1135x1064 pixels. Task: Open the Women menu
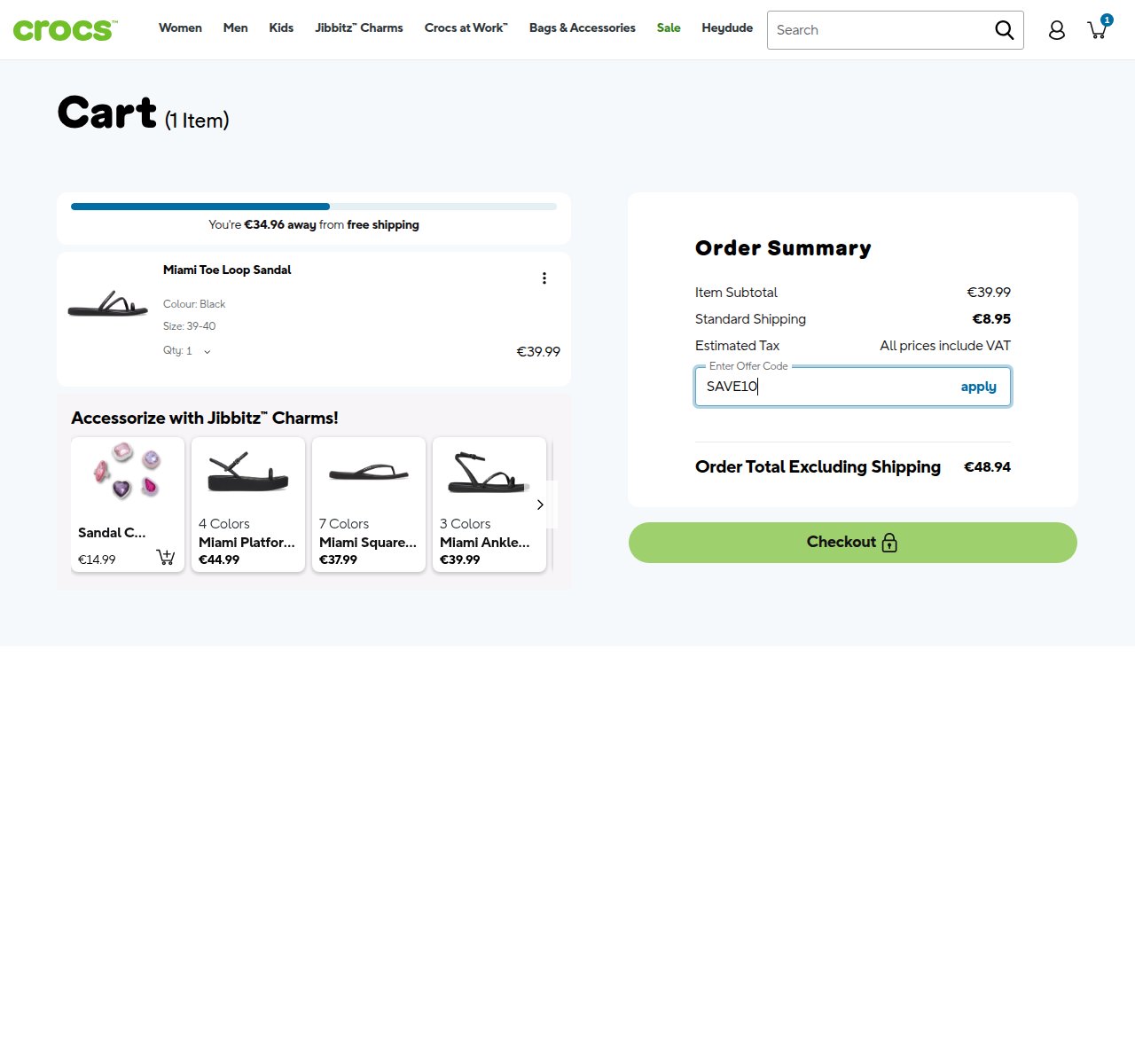tap(180, 28)
